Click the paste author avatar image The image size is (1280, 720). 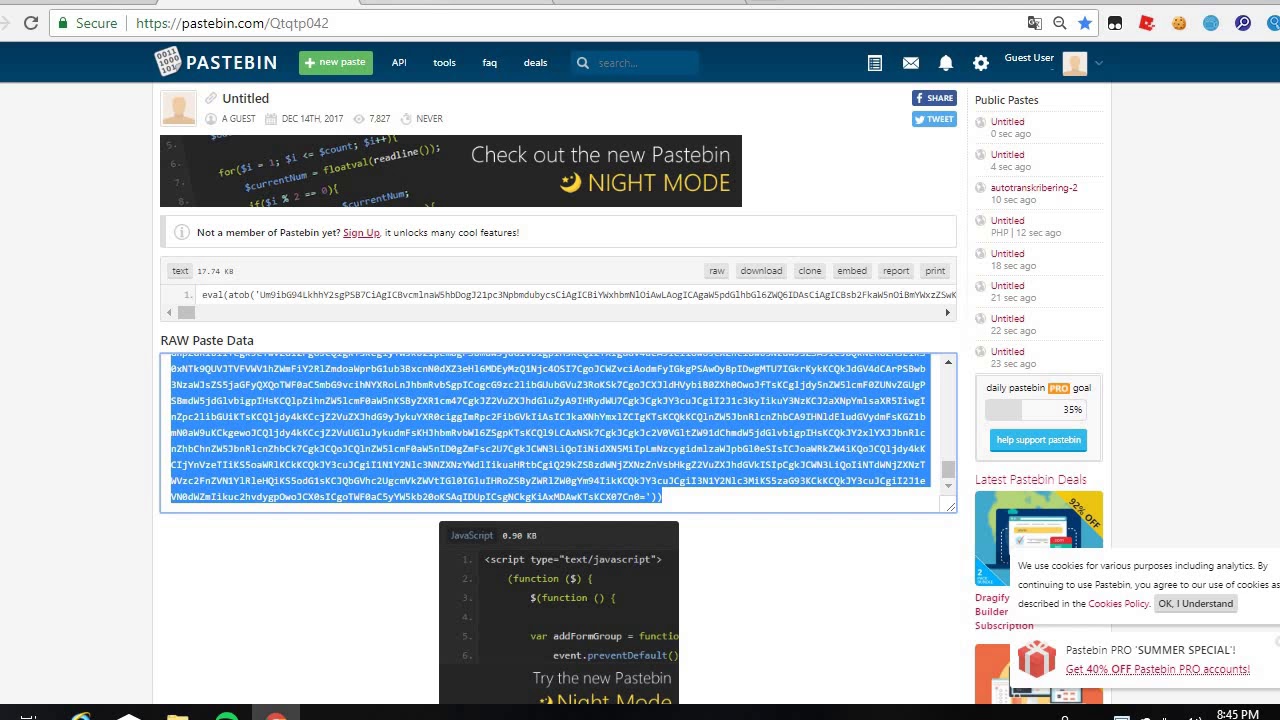pyautogui.click(x=179, y=108)
